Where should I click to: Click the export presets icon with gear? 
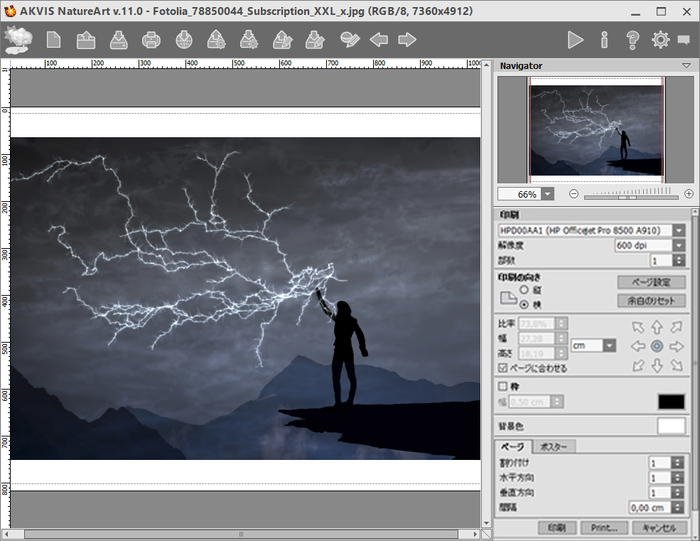(x=249, y=40)
